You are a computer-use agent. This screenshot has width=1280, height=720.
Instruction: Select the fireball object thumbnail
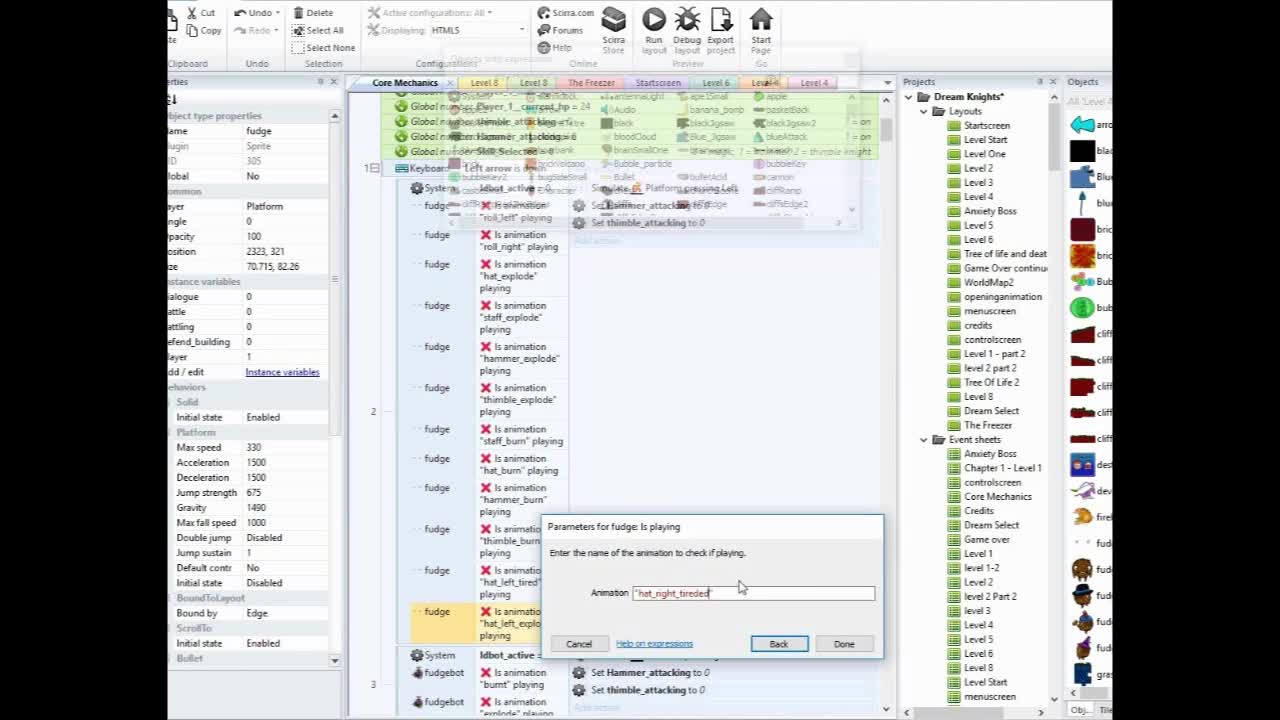pyautogui.click(x=1082, y=517)
